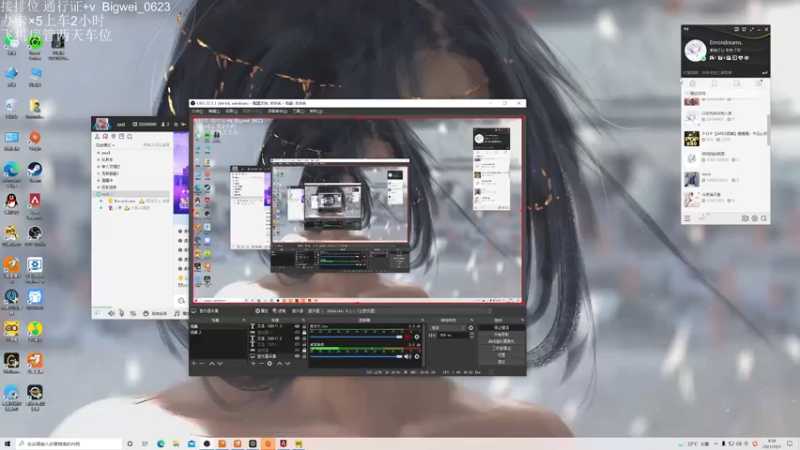800x450 pixels.
Task: Click xxs1 sub-channel in channel tree
Action: click(106, 153)
